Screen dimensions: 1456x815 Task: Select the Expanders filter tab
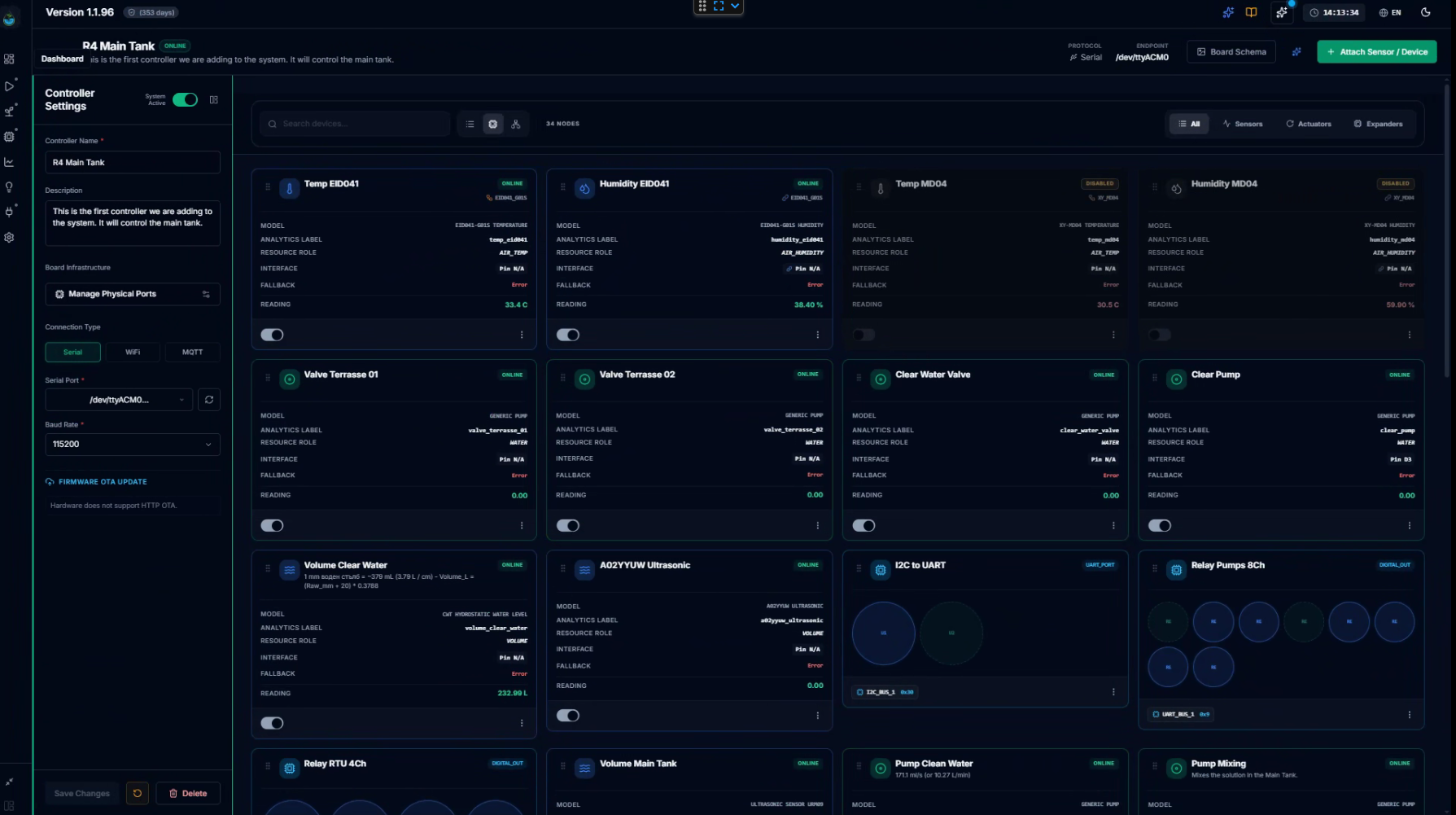[x=1378, y=124]
